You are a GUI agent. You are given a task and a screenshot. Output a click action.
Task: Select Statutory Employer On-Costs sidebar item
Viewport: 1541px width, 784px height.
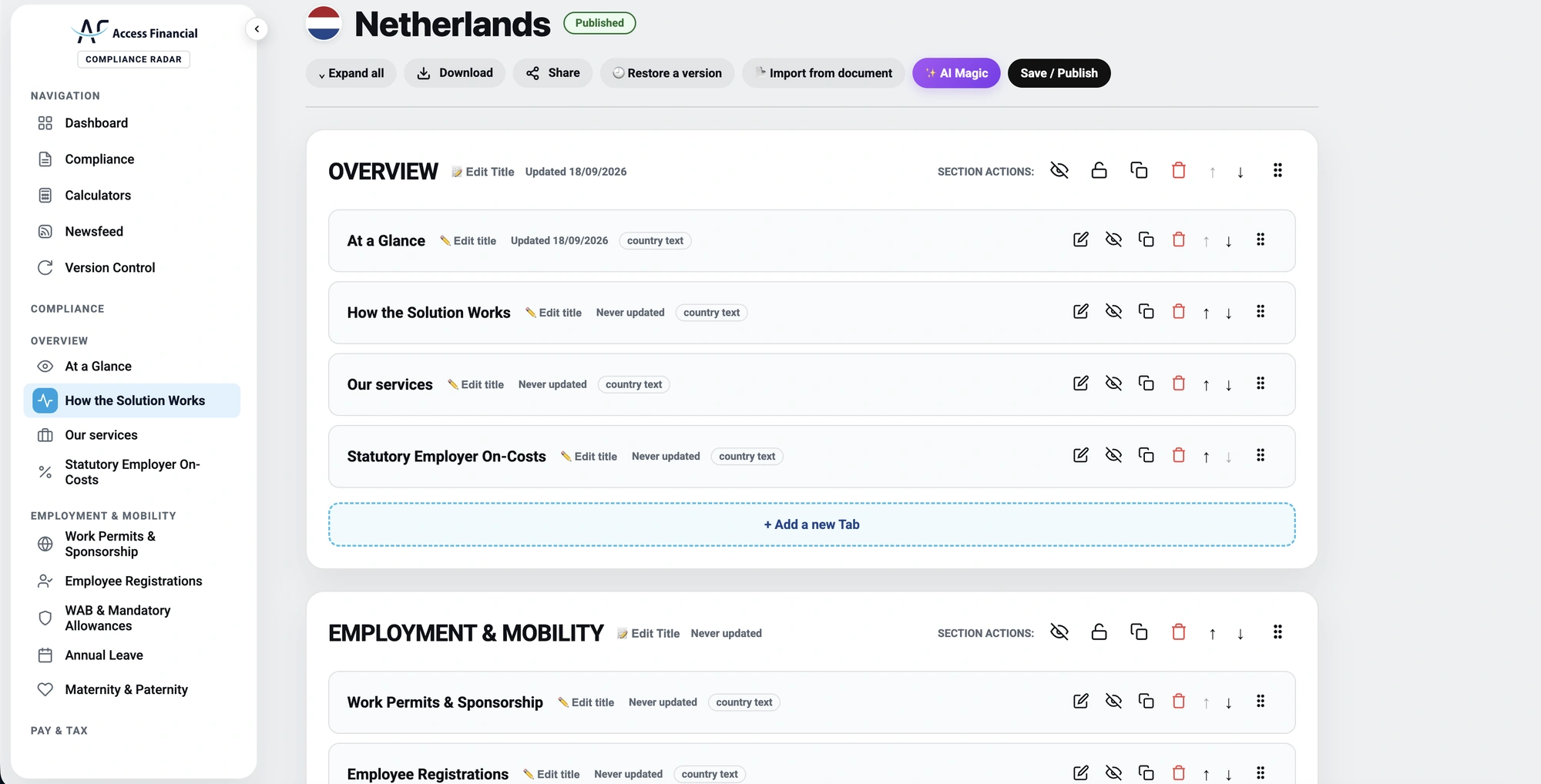pos(132,472)
